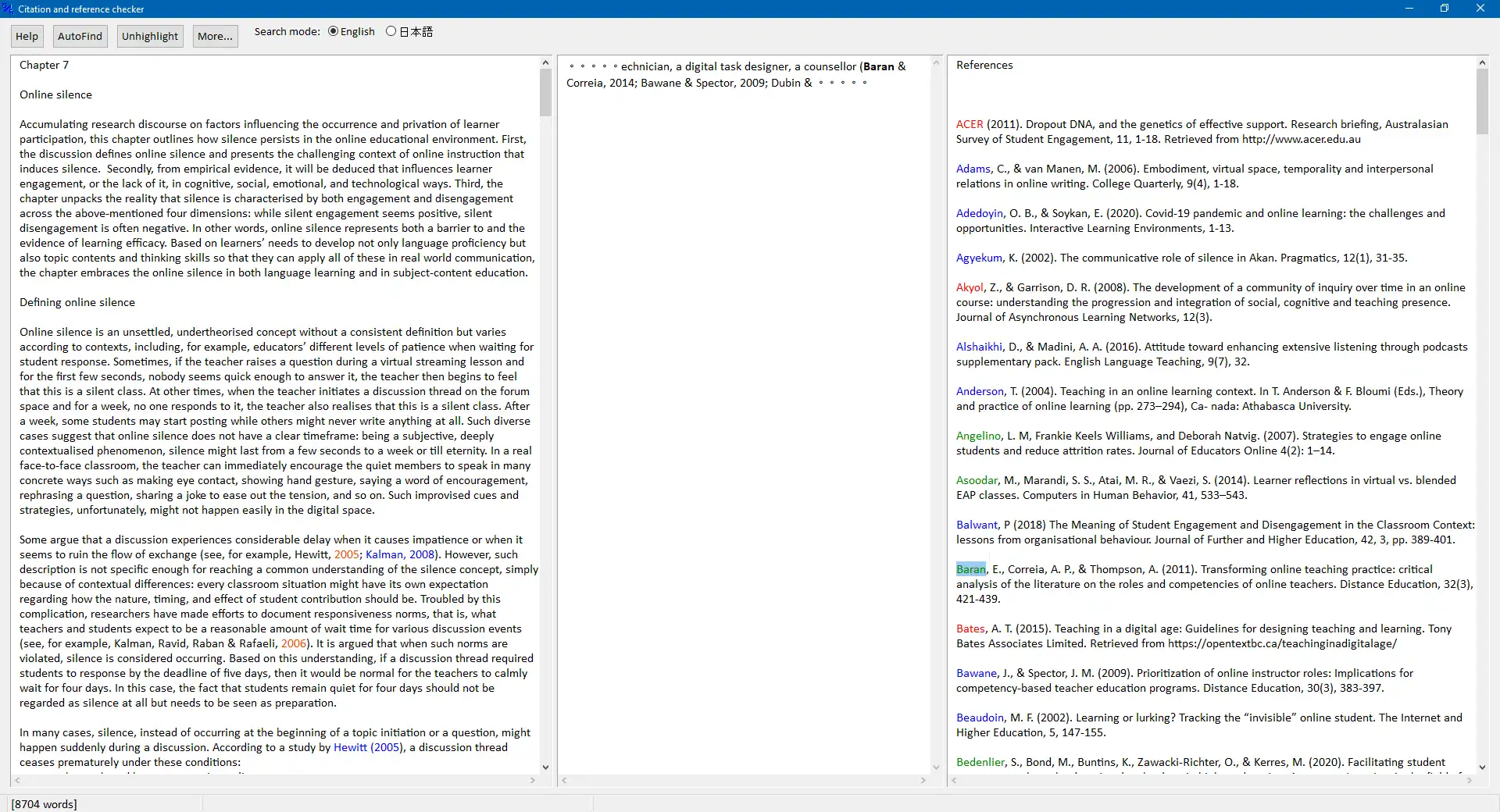This screenshot has width=1500, height=812.
Task: Select Bawane reference entry name
Action: point(977,673)
